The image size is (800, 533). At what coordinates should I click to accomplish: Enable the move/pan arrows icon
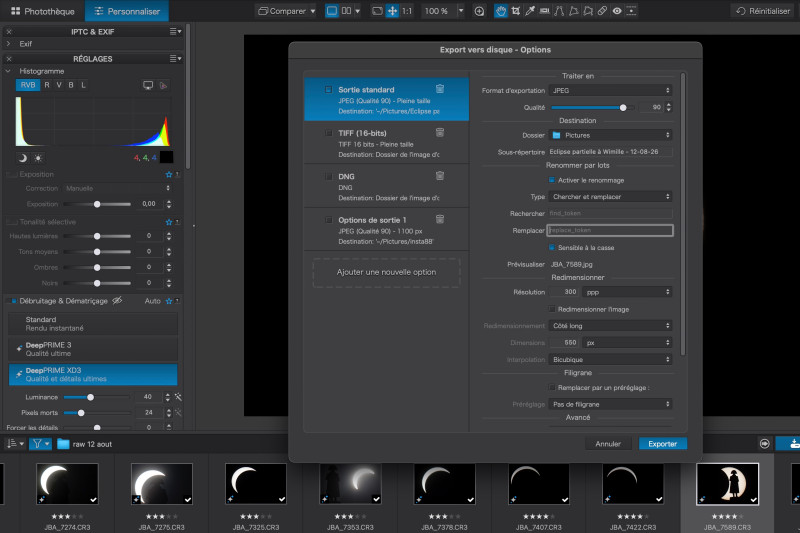pyautogui.click(x=392, y=11)
